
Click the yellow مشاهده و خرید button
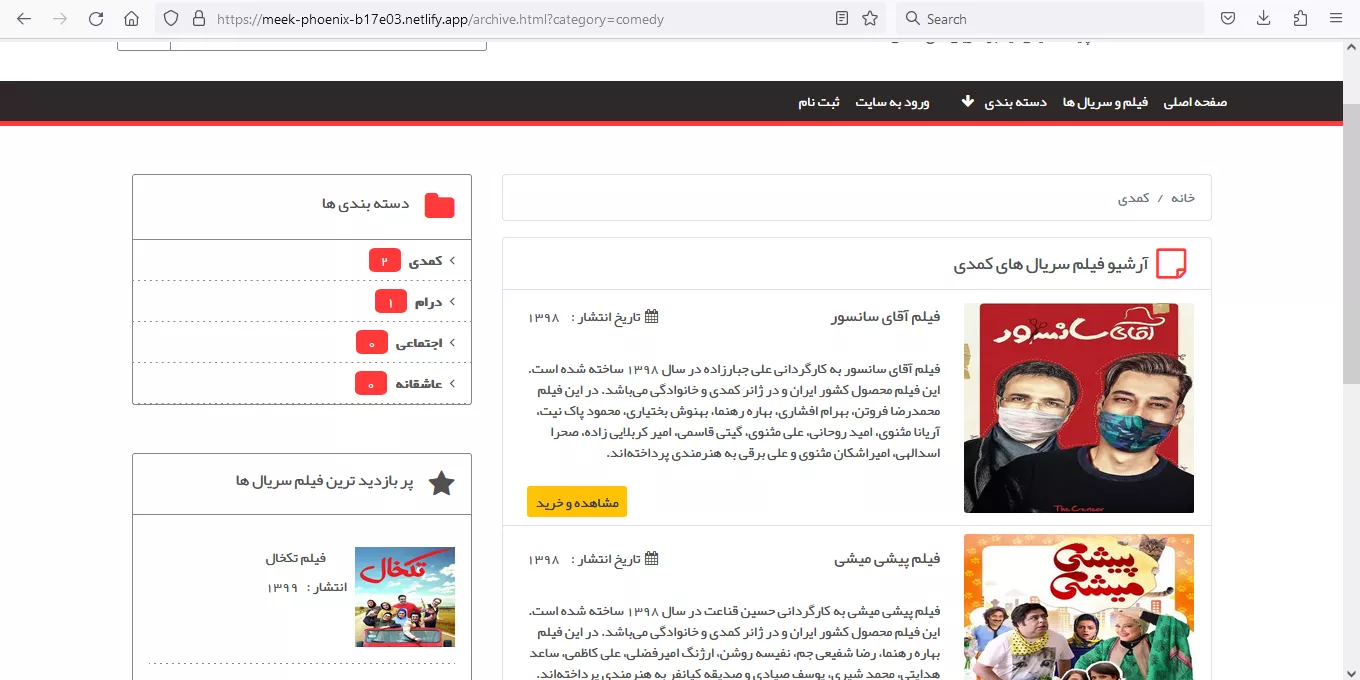point(577,502)
